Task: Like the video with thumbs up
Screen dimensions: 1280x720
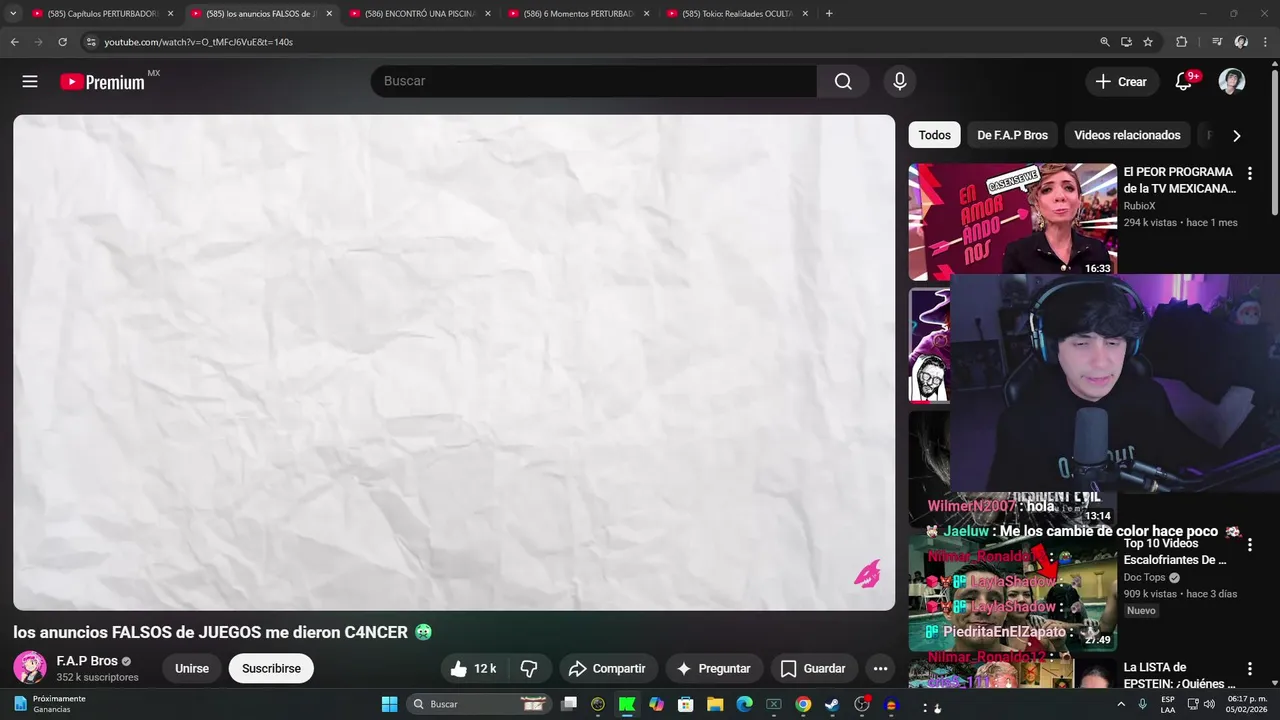Action: tap(474, 669)
